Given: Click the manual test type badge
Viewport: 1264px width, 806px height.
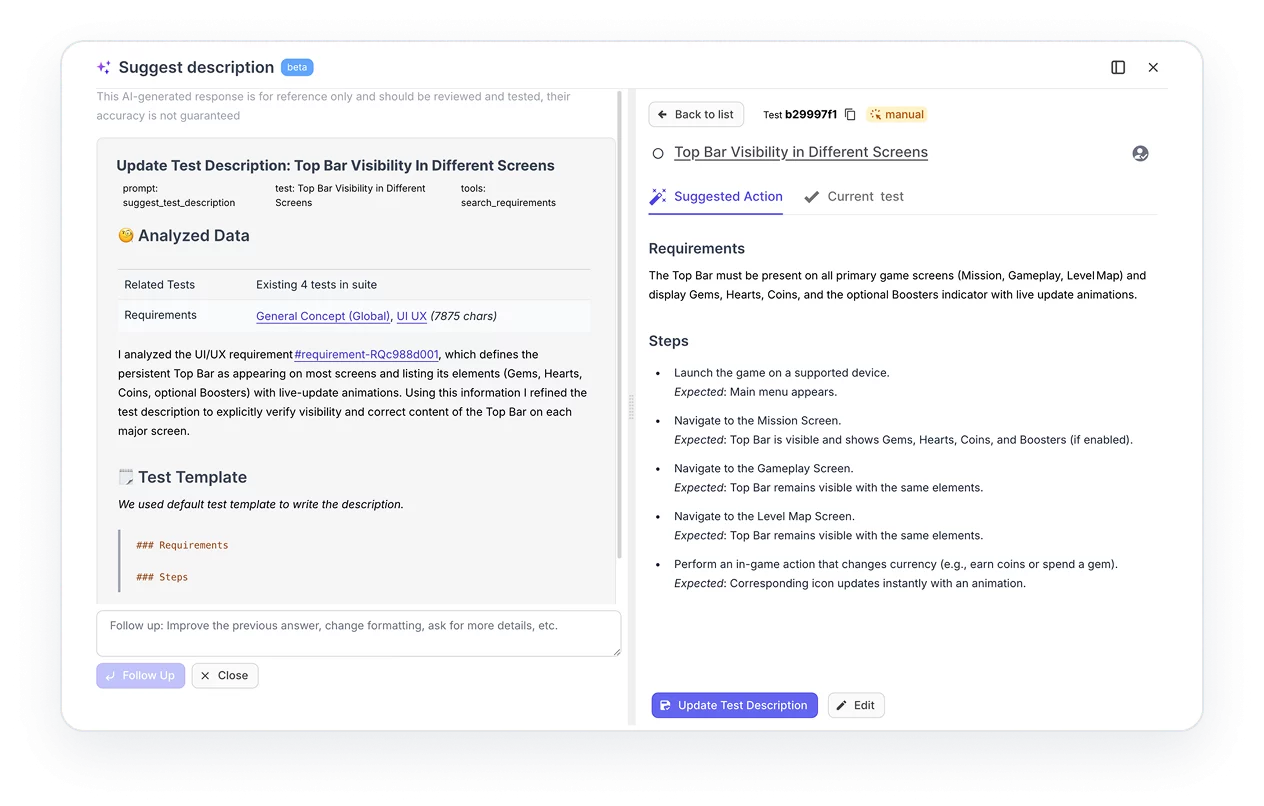Looking at the screenshot, I should click(x=897, y=115).
